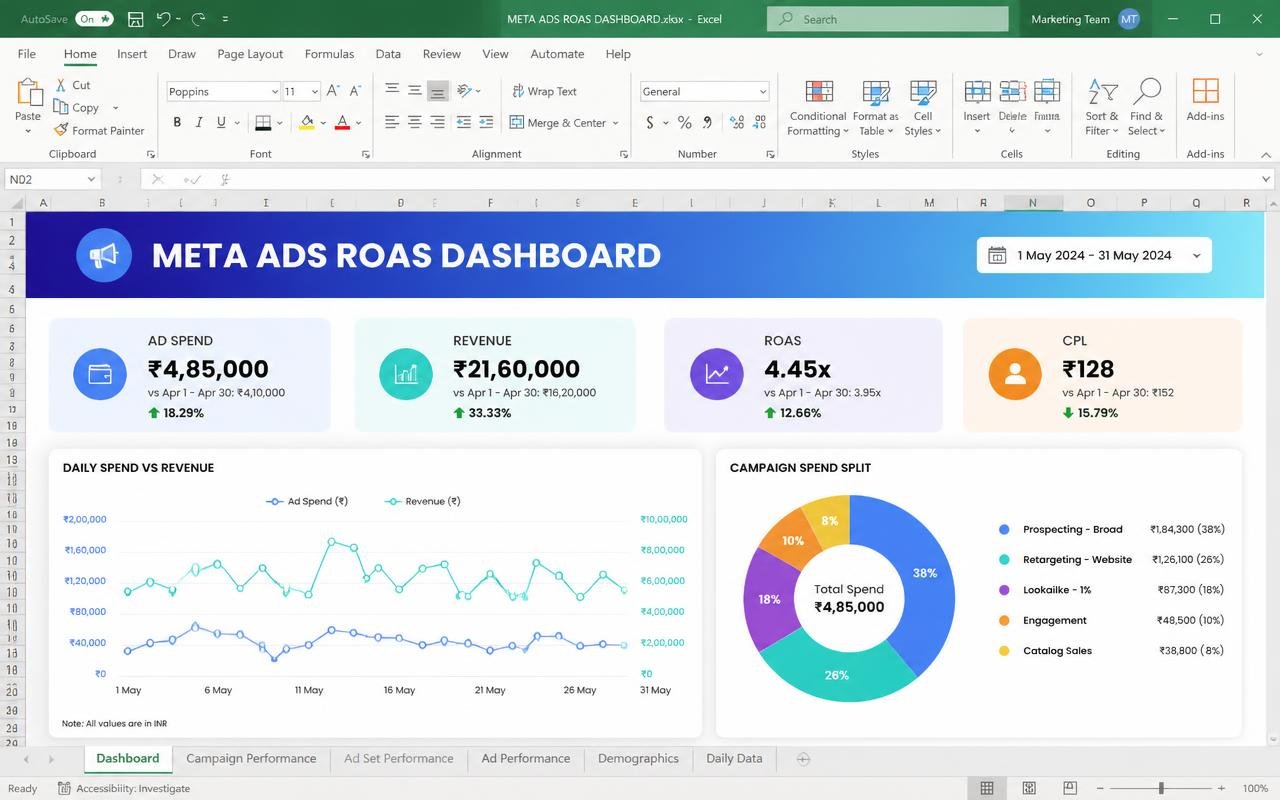
Task: Click the fill color bucket icon
Action: (x=307, y=122)
